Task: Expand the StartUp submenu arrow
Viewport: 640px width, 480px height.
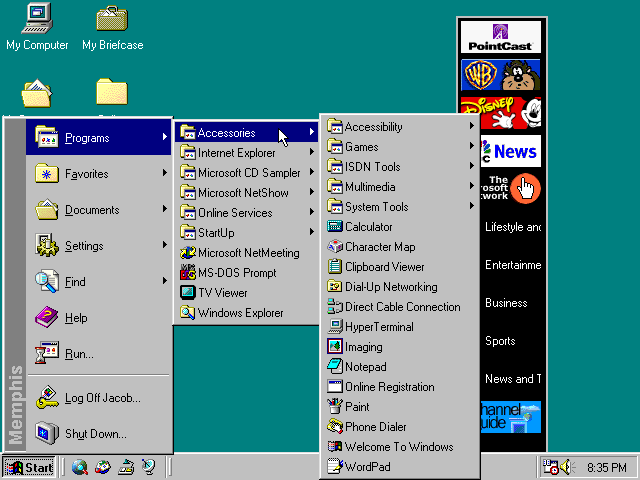Action: [x=312, y=232]
